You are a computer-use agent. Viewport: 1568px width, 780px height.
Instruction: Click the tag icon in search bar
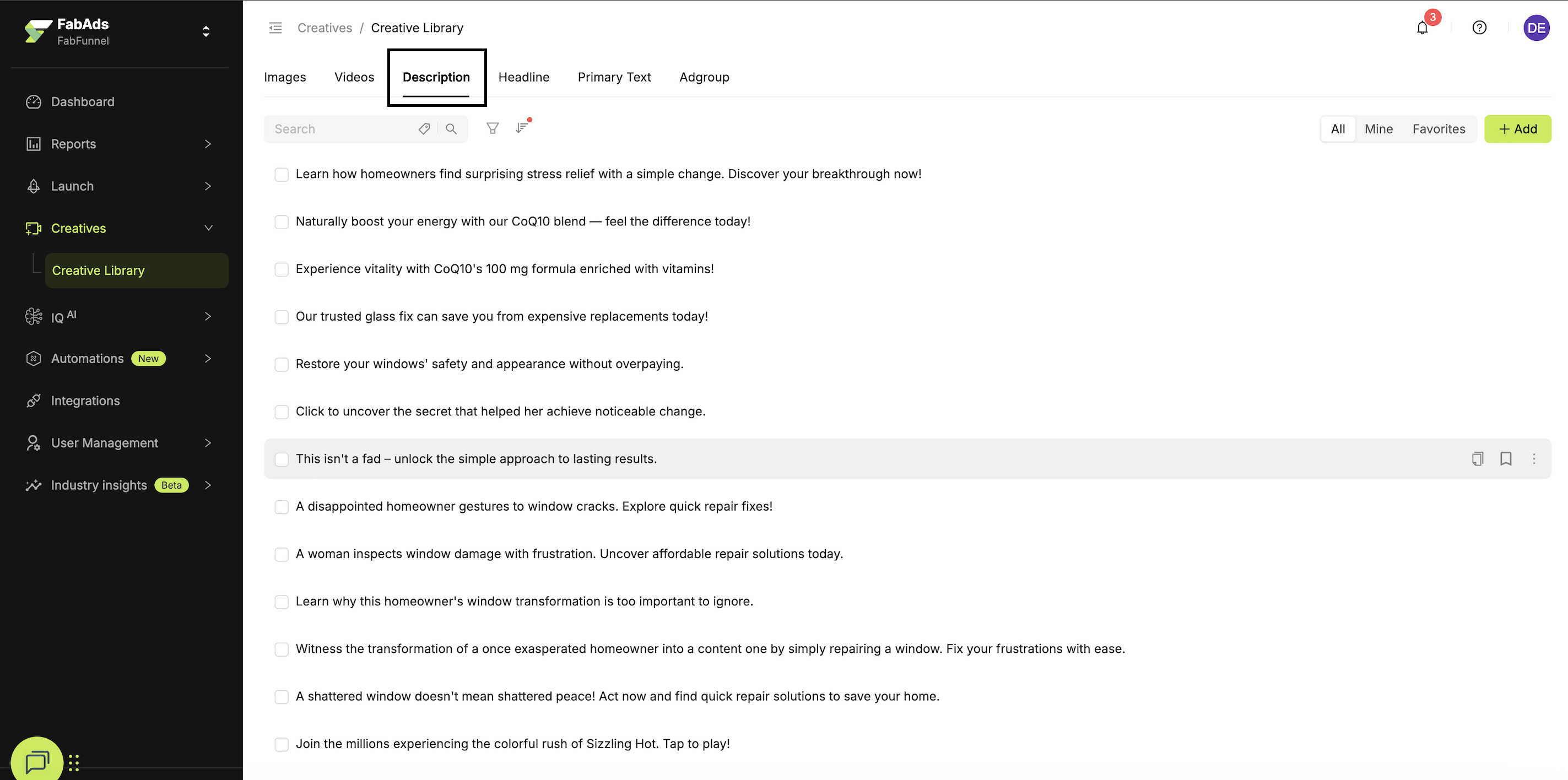pos(424,128)
